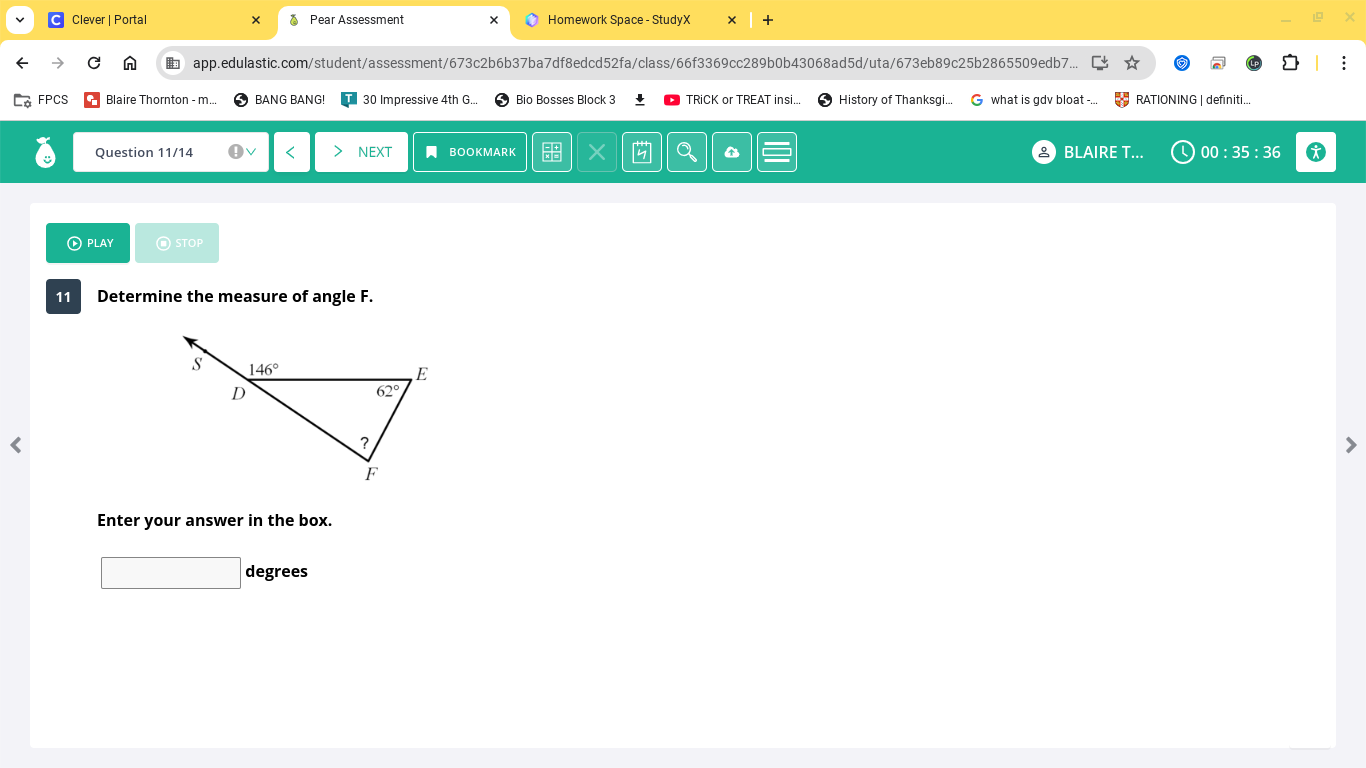The height and width of the screenshot is (768, 1366).
Task: Reload the current page
Action: (94, 63)
